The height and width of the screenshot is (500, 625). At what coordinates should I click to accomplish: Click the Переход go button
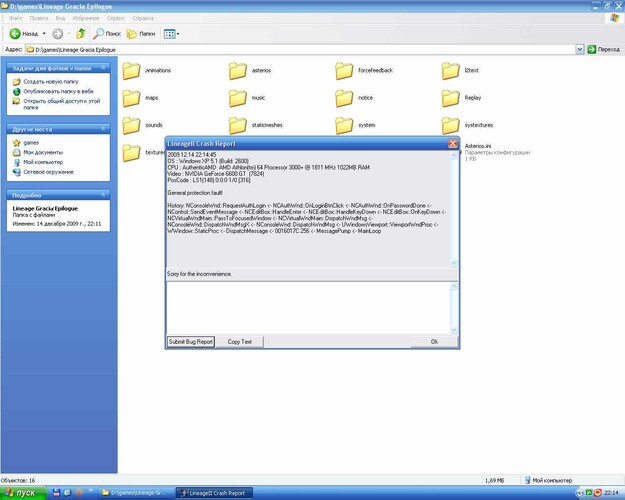[x=604, y=49]
